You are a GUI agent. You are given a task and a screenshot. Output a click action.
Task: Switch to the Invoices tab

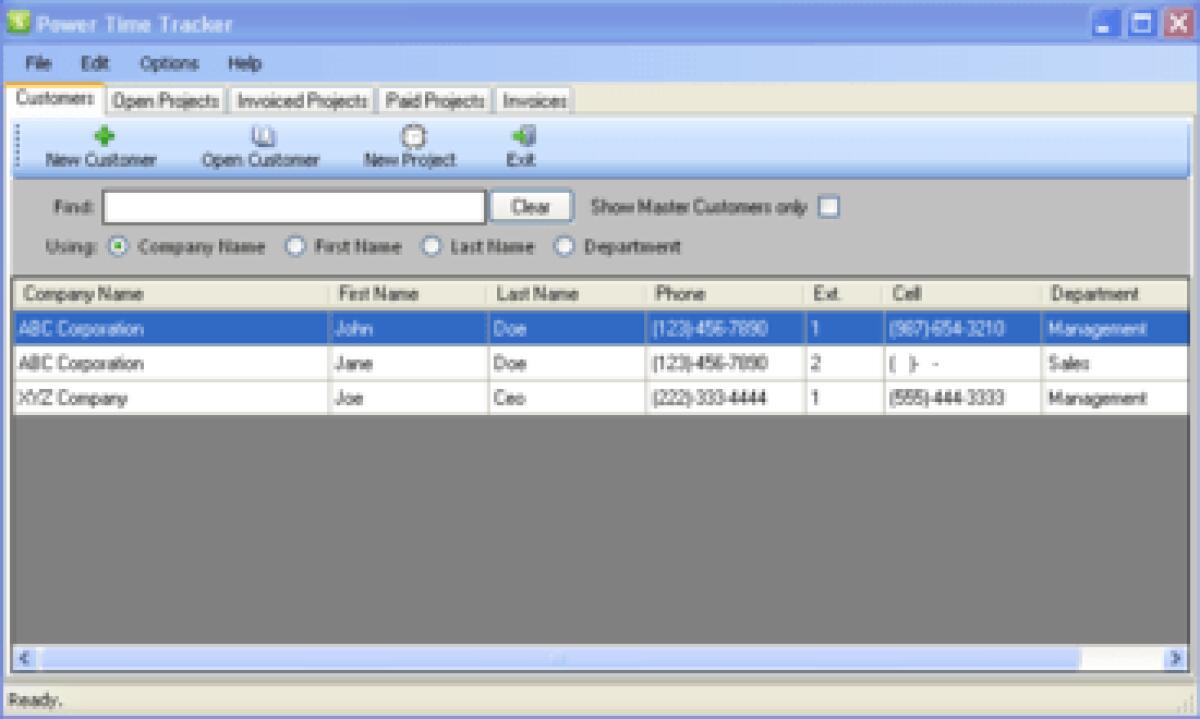(536, 100)
